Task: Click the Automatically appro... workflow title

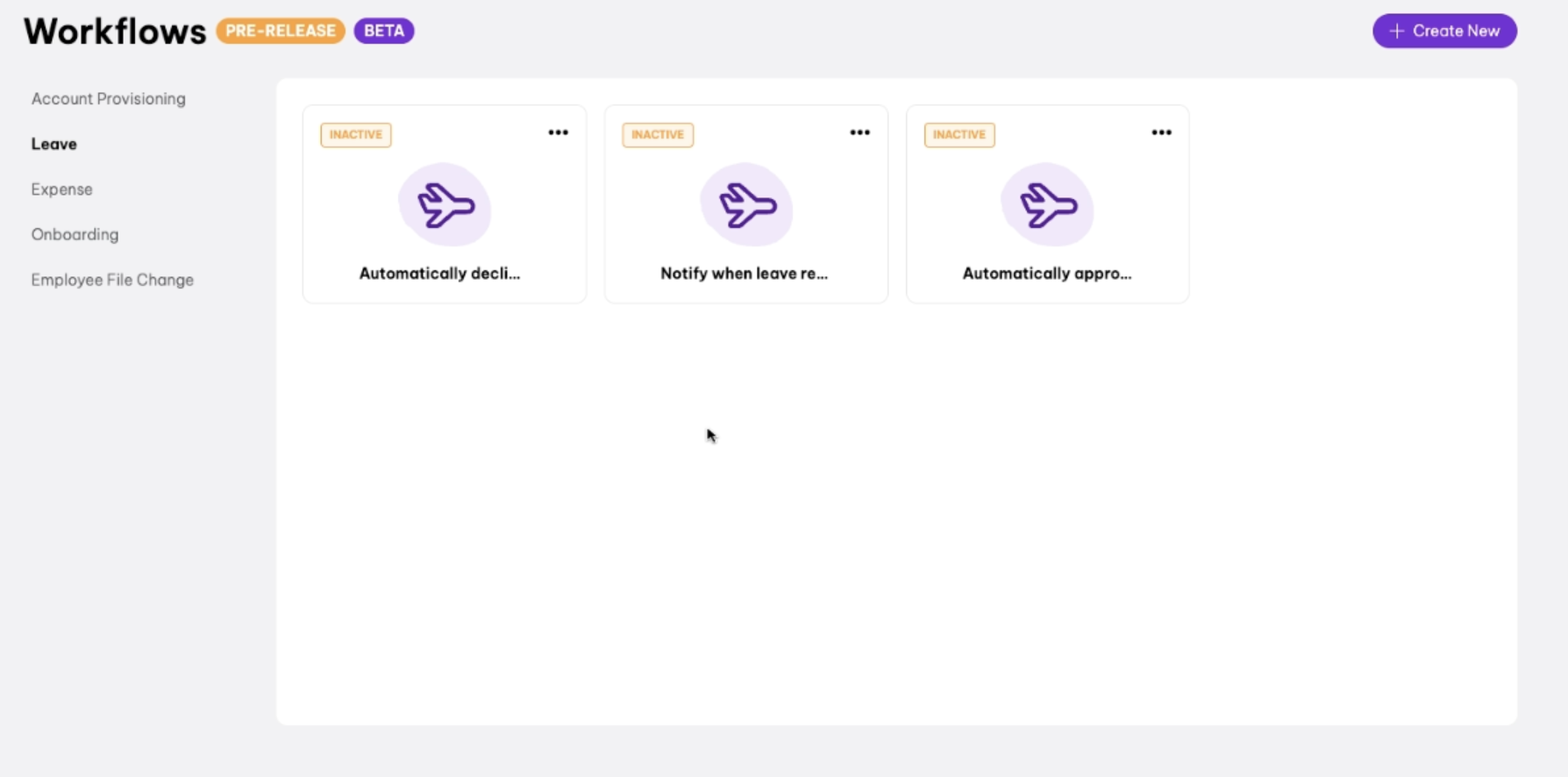Action: coord(1047,274)
